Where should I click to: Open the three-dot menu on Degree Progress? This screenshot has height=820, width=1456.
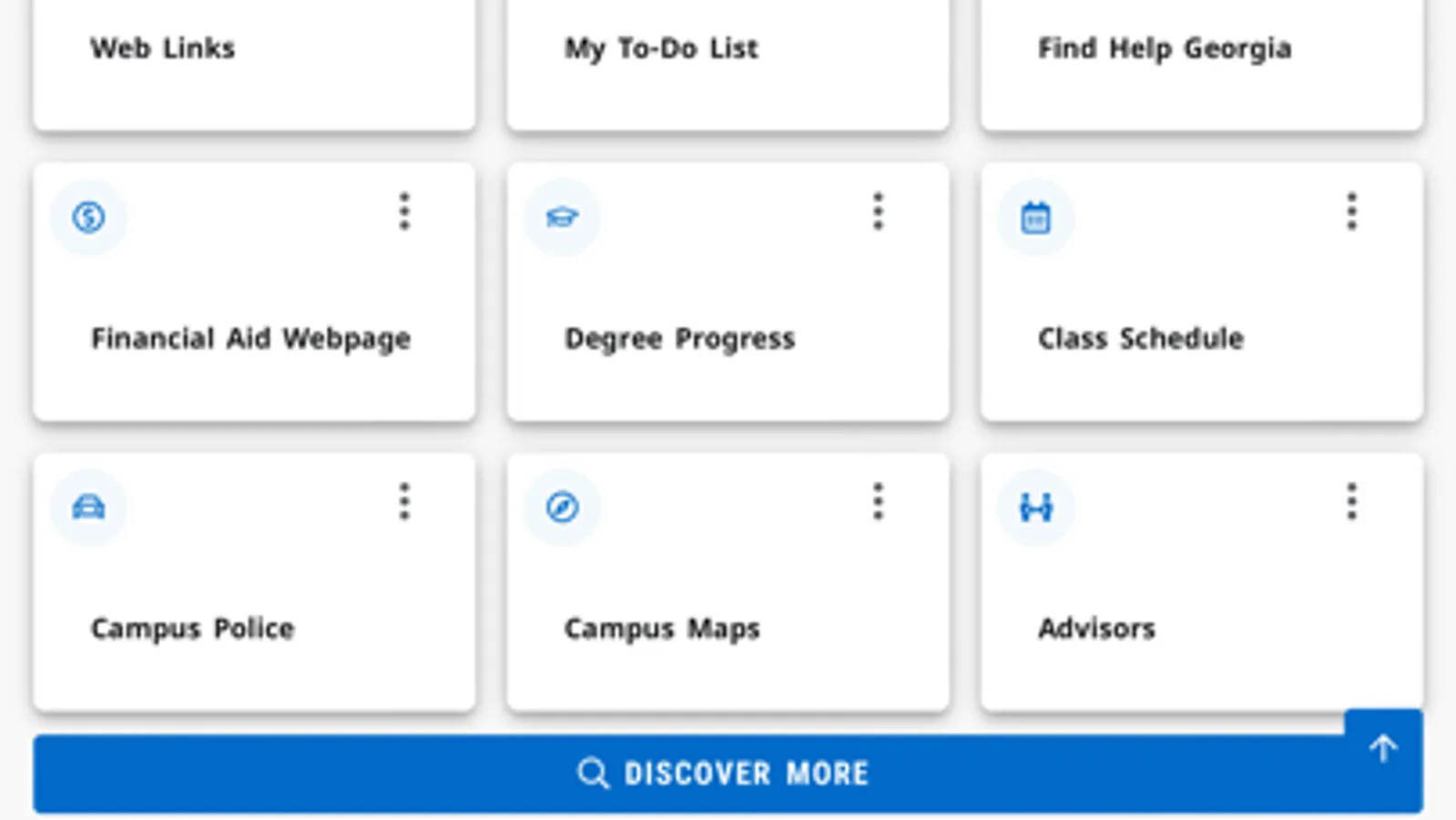(x=877, y=212)
